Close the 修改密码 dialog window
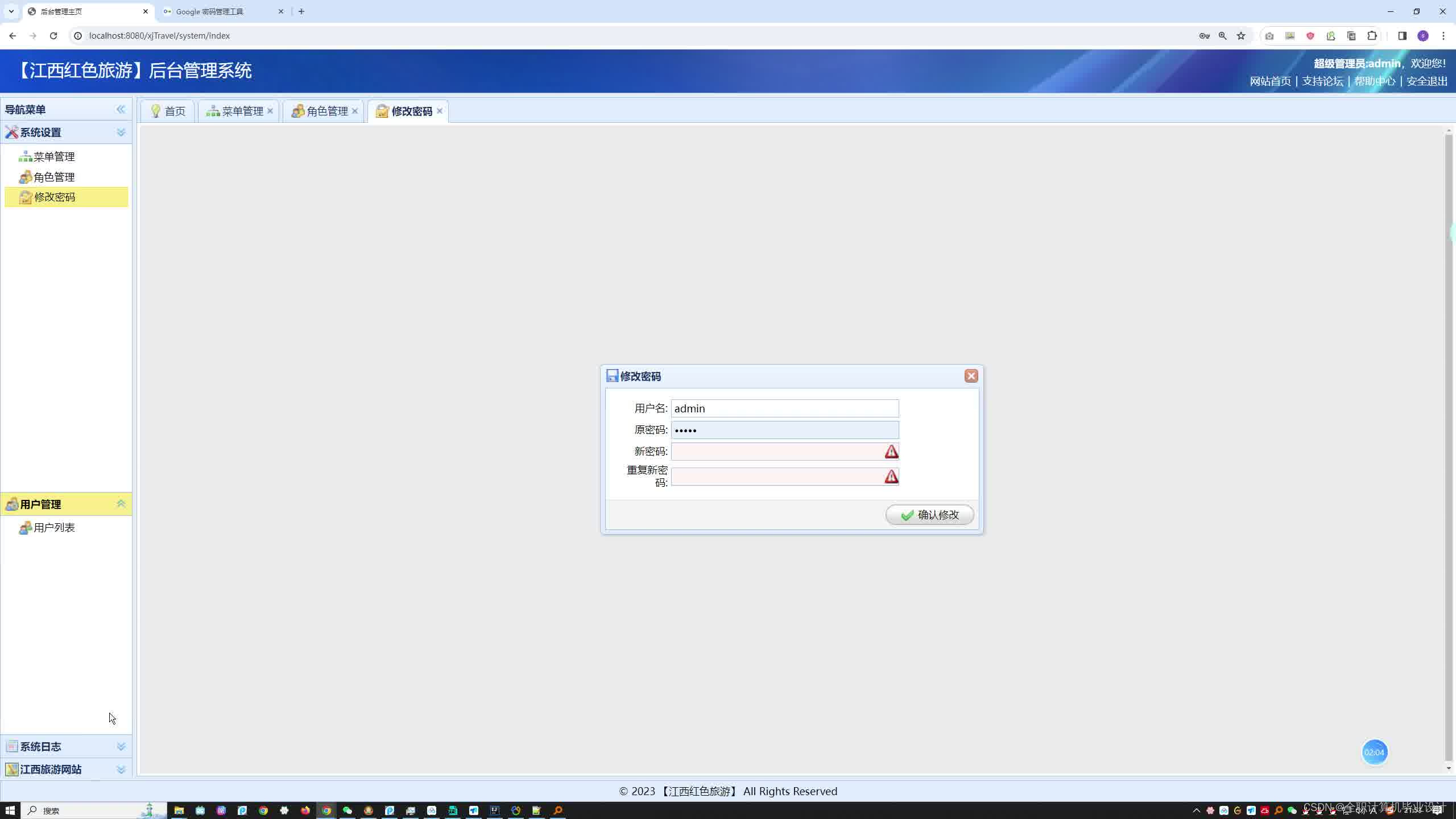The width and height of the screenshot is (1456, 819). point(971,376)
